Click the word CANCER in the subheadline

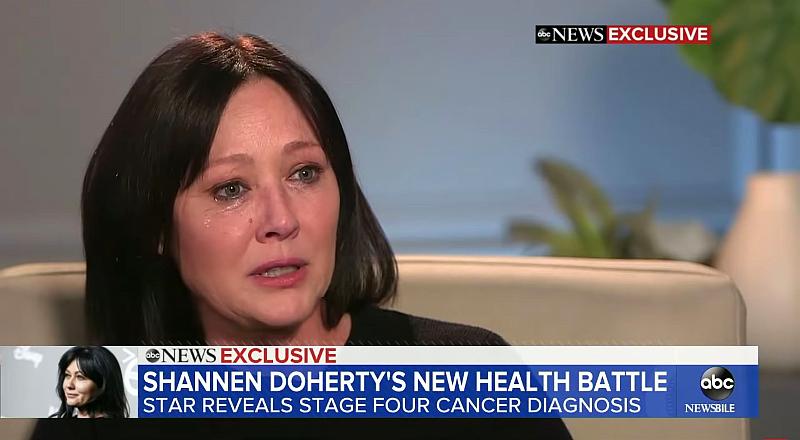pos(478,405)
